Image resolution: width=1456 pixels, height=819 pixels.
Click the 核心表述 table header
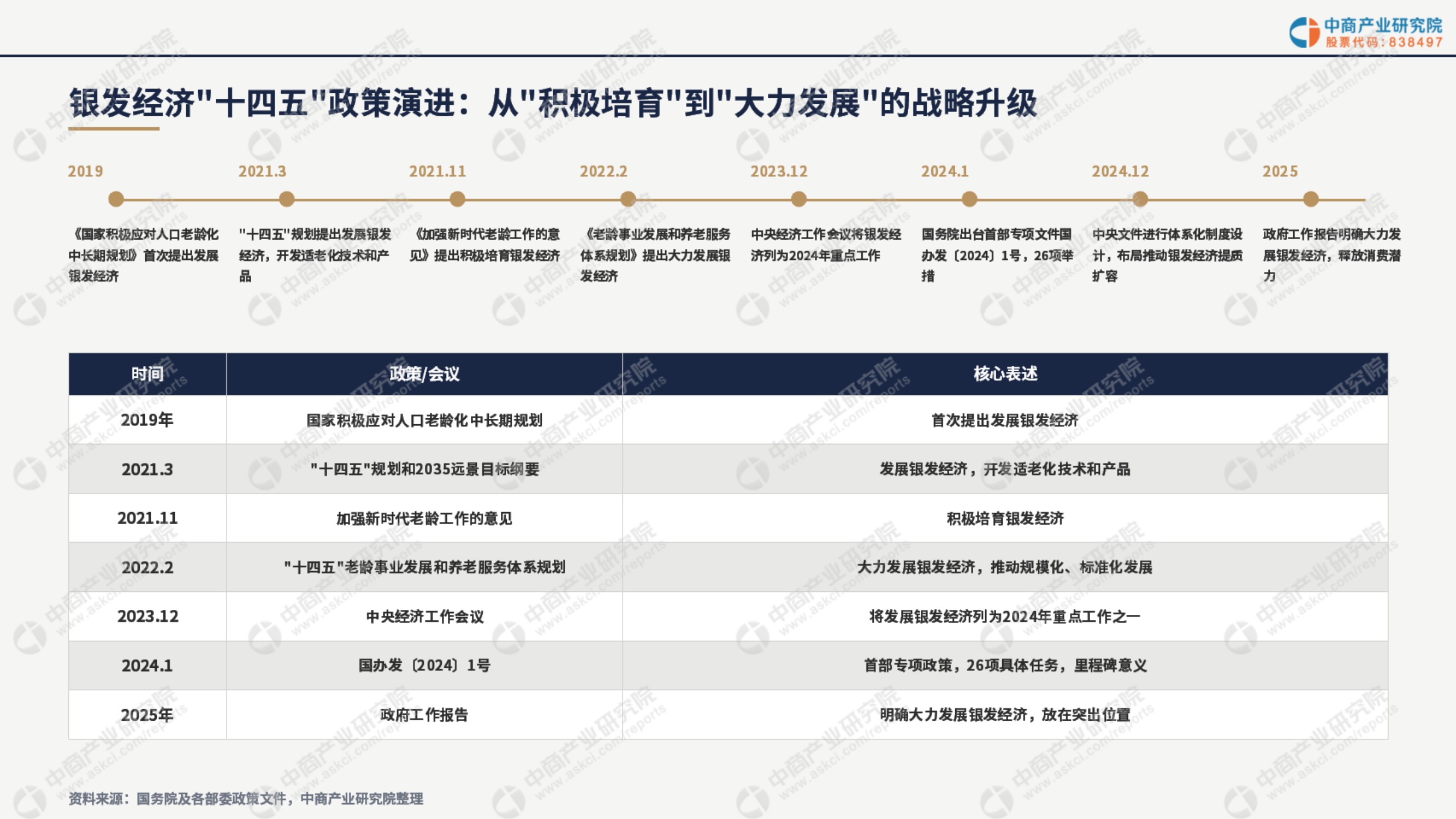tap(1005, 373)
